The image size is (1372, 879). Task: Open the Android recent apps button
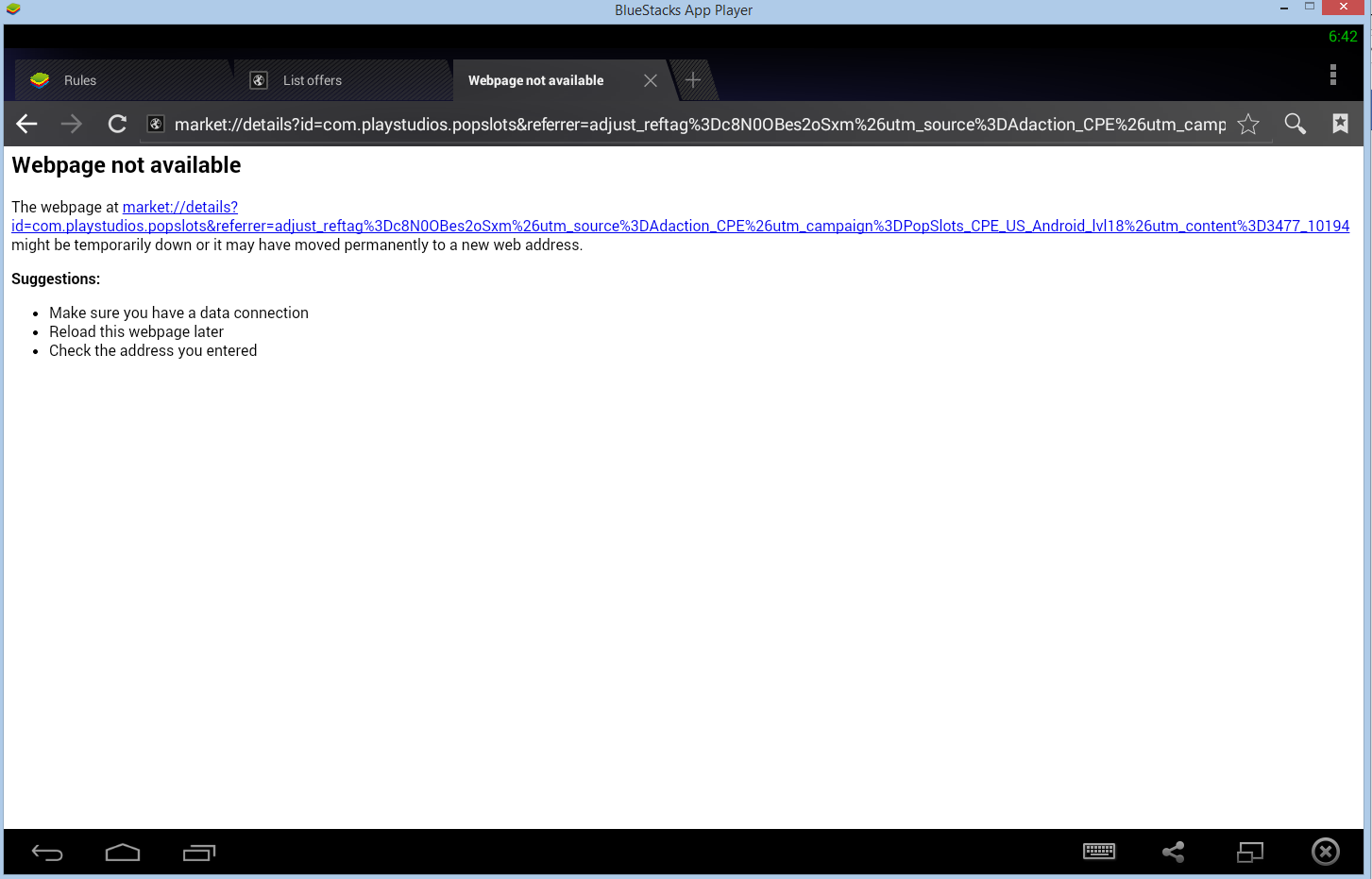point(199,853)
